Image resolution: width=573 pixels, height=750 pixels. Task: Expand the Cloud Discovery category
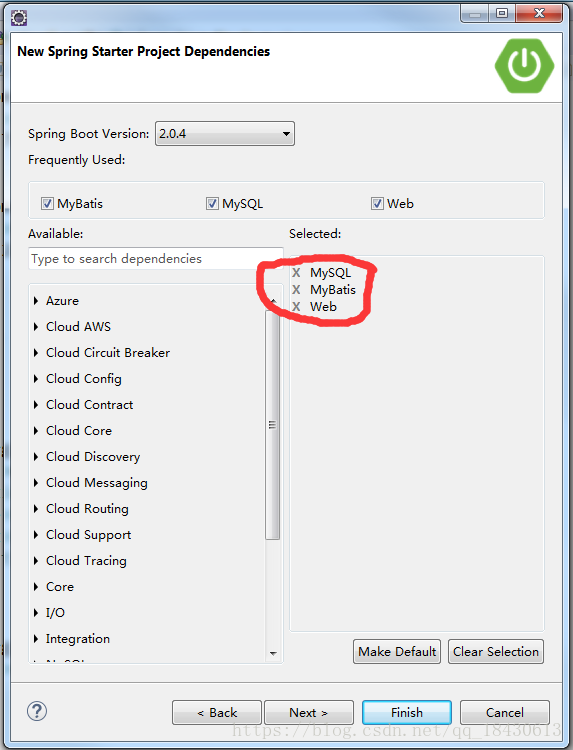tap(36, 457)
